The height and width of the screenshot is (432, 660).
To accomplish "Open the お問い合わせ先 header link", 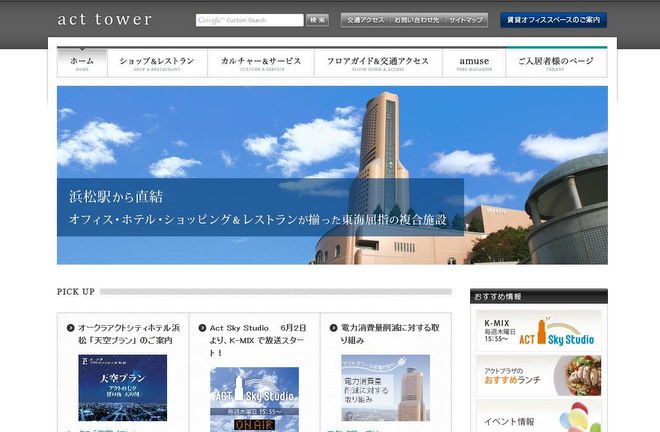I will (416, 20).
